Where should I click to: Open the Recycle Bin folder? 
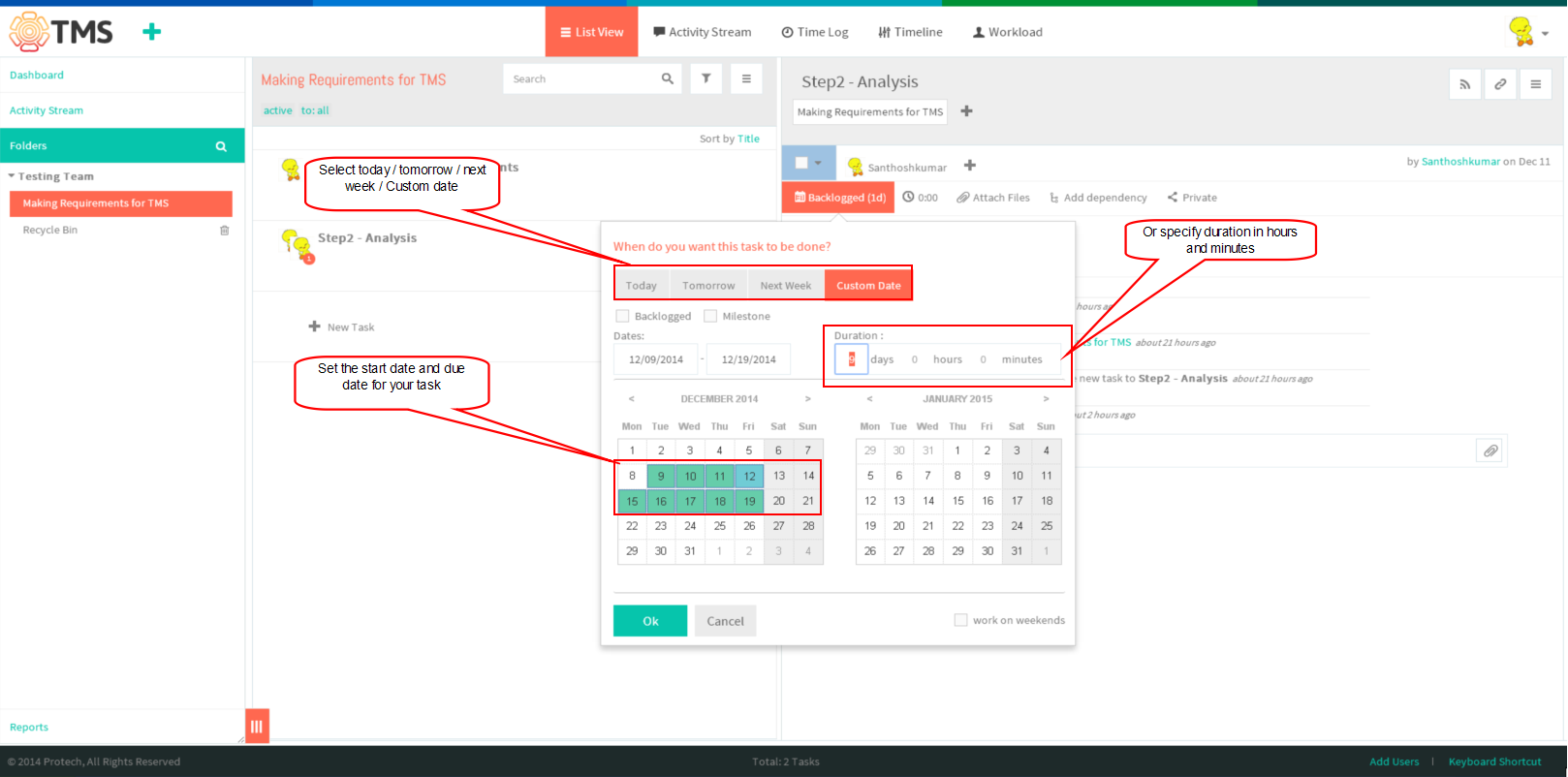[50, 231]
